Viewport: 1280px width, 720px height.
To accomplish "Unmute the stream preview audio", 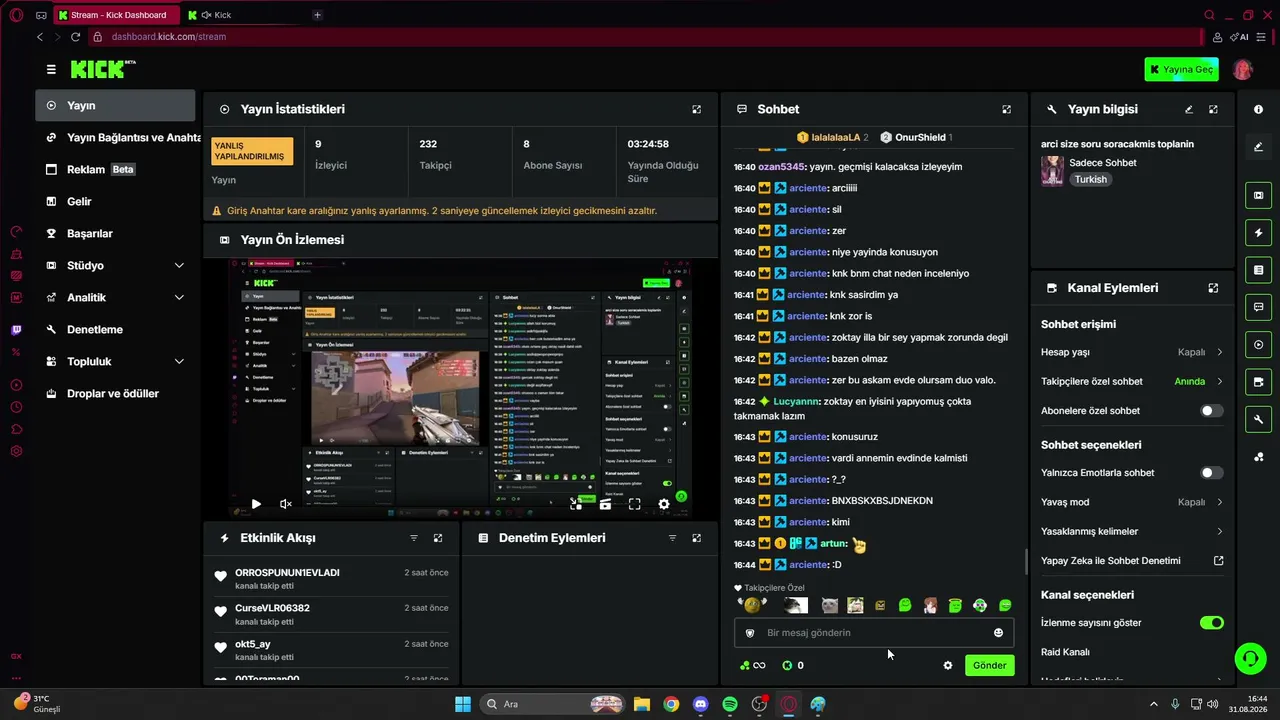I will pos(286,504).
